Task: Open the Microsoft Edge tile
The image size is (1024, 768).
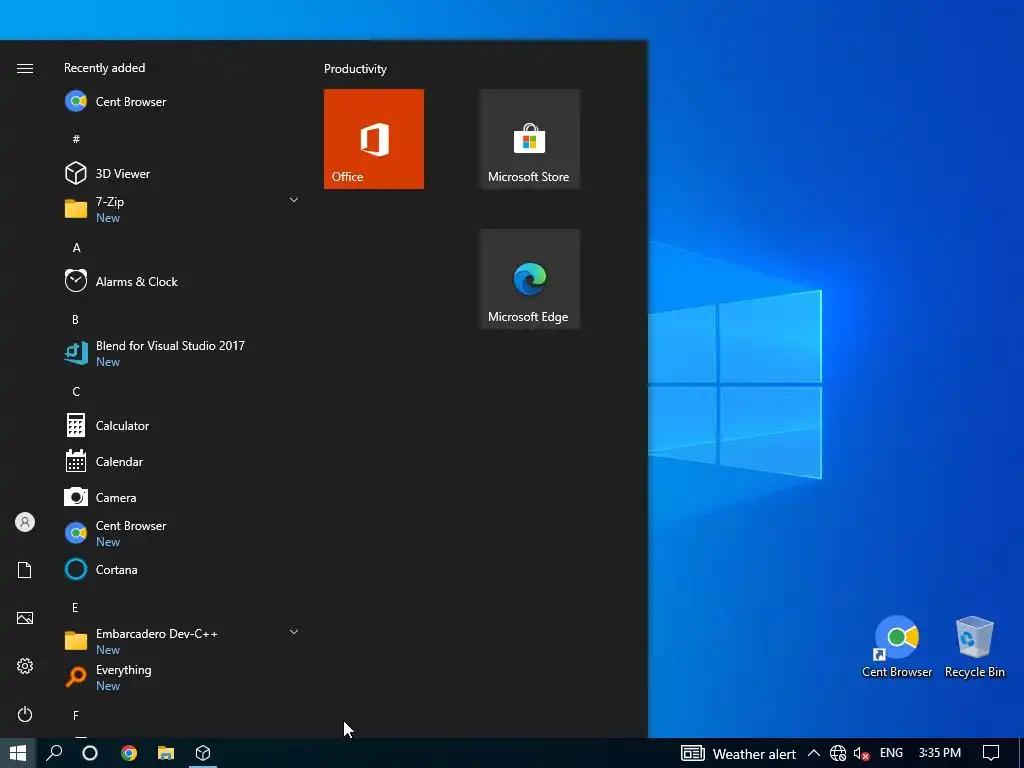Action: 530,279
